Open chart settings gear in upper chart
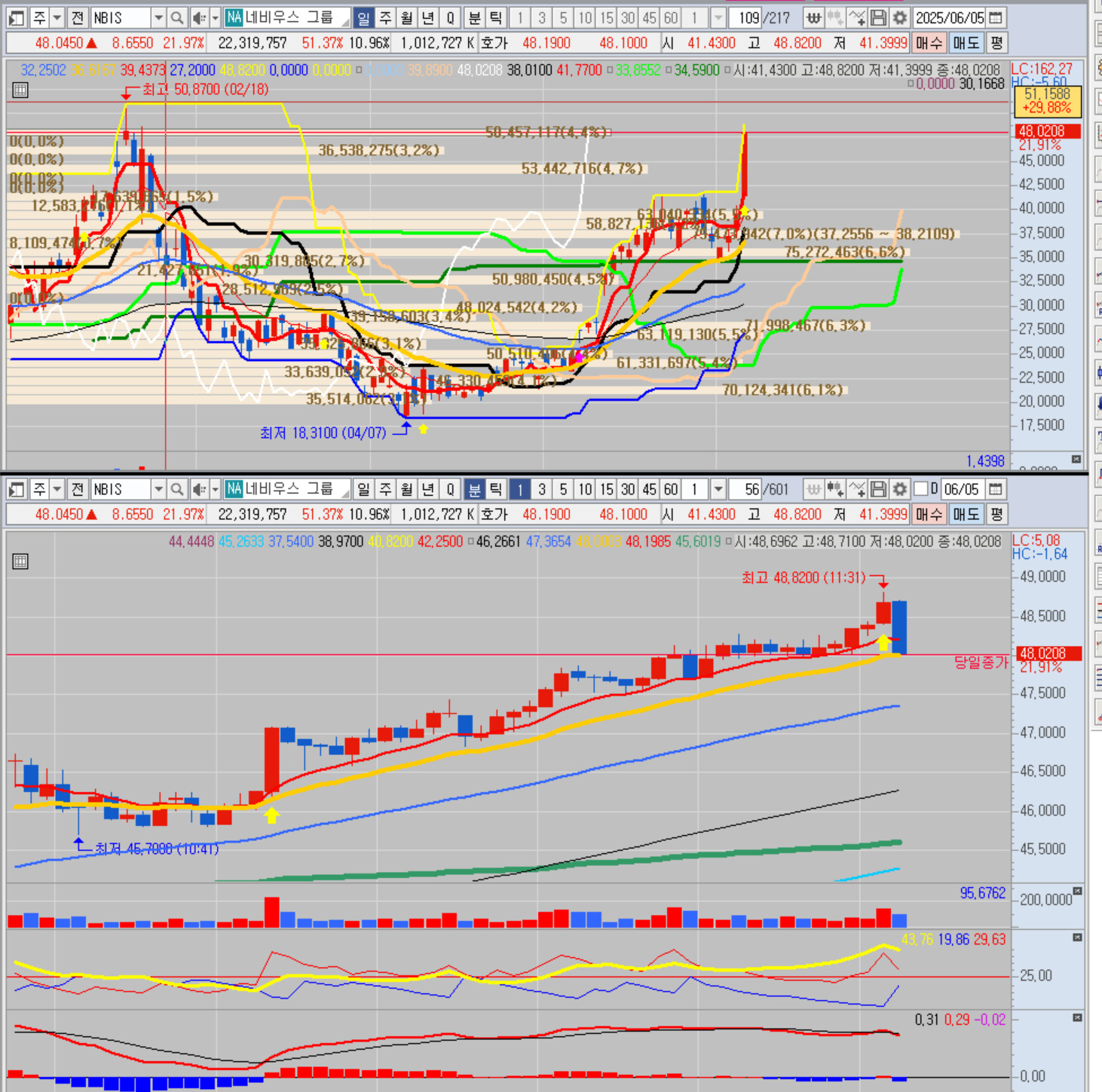Image resolution: width=1102 pixels, height=1092 pixels. click(x=899, y=17)
